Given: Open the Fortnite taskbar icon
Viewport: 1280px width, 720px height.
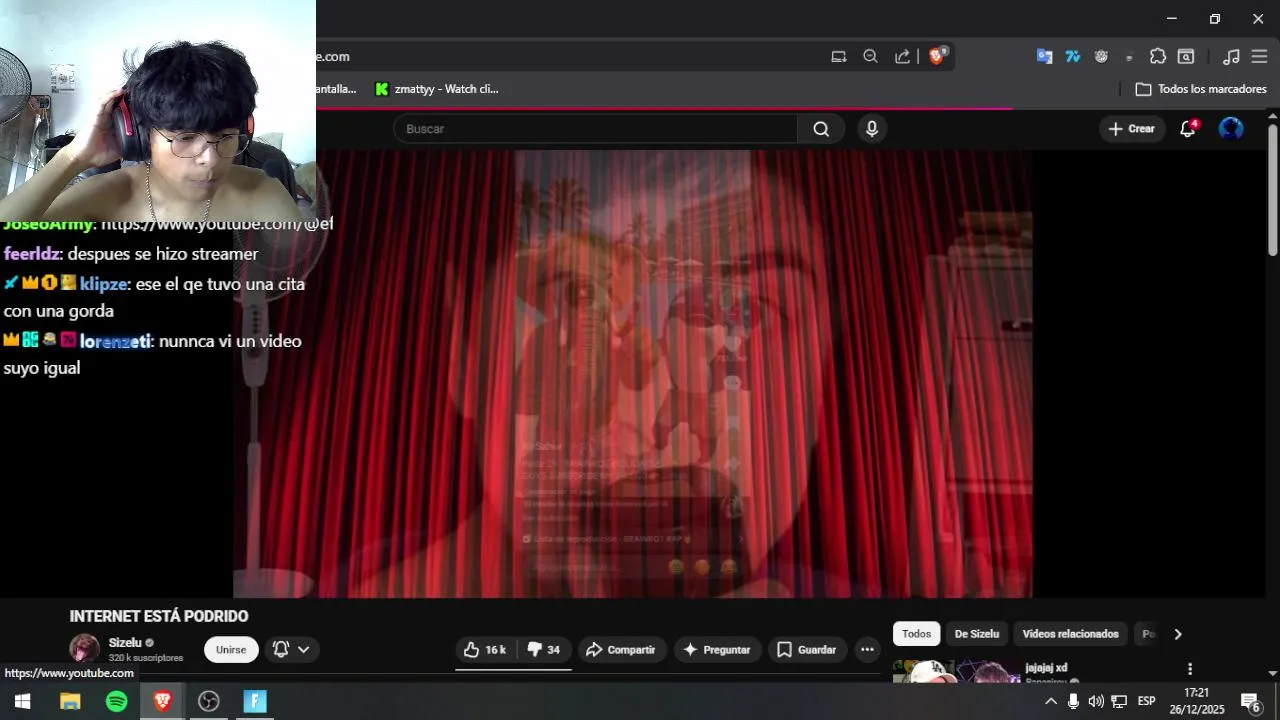Looking at the screenshot, I should click(255, 701).
